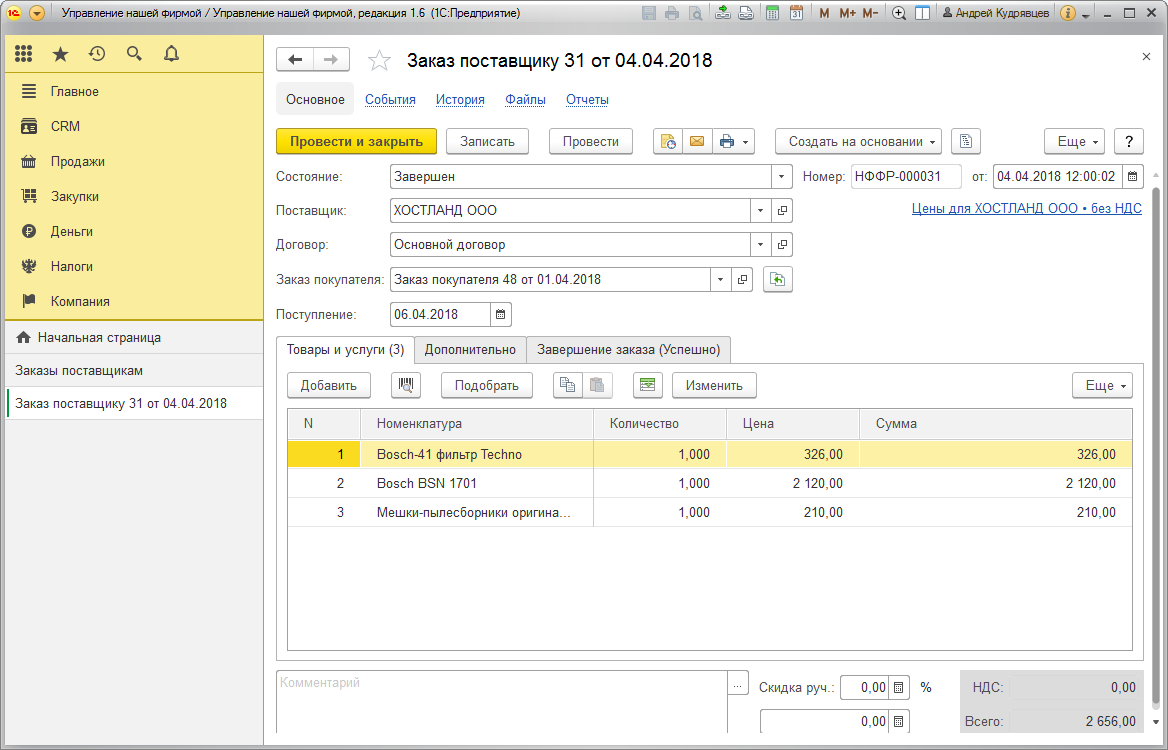Viewport: 1168px width, 750px height.
Task: Open notifications bell icon
Action: (171, 54)
